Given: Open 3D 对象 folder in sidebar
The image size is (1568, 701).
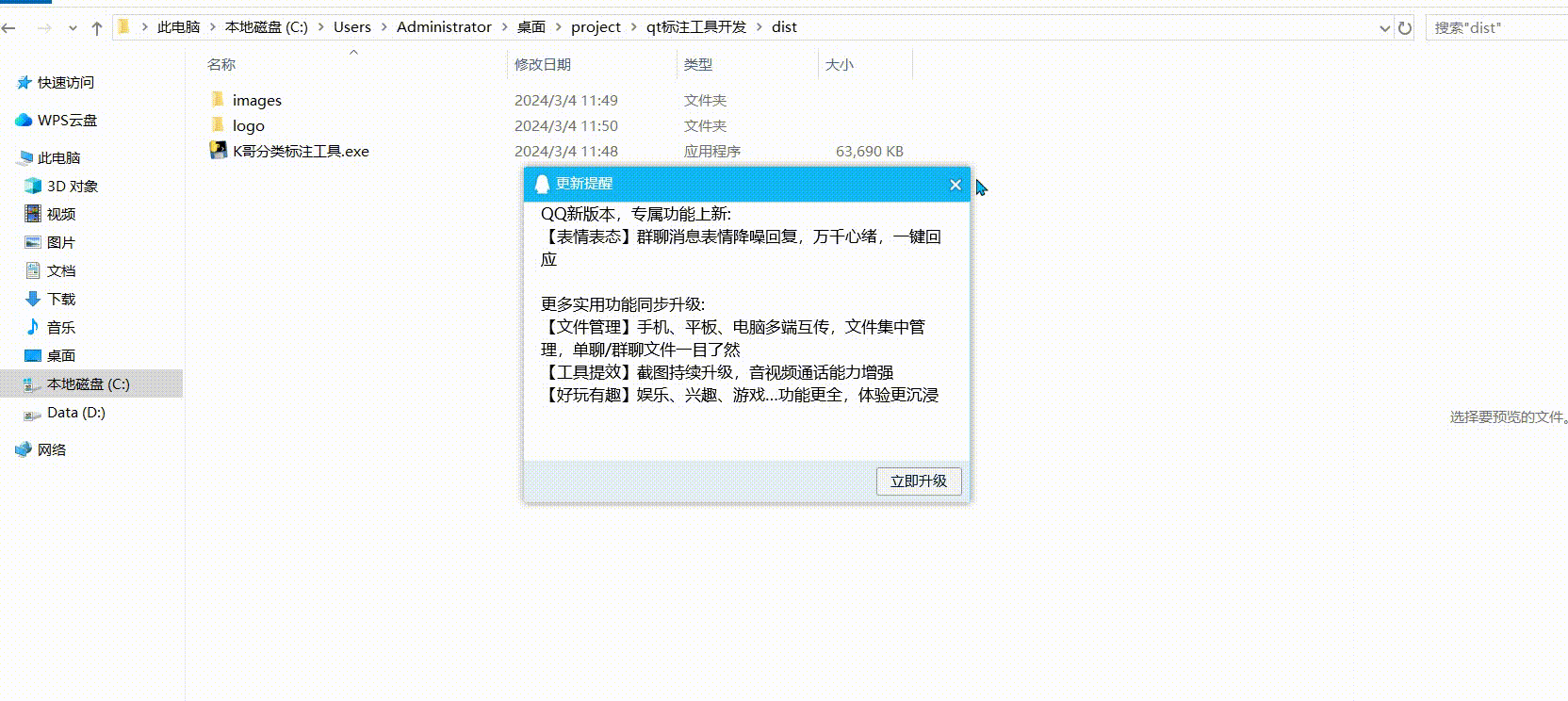Looking at the screenshot, I should 73,187.
